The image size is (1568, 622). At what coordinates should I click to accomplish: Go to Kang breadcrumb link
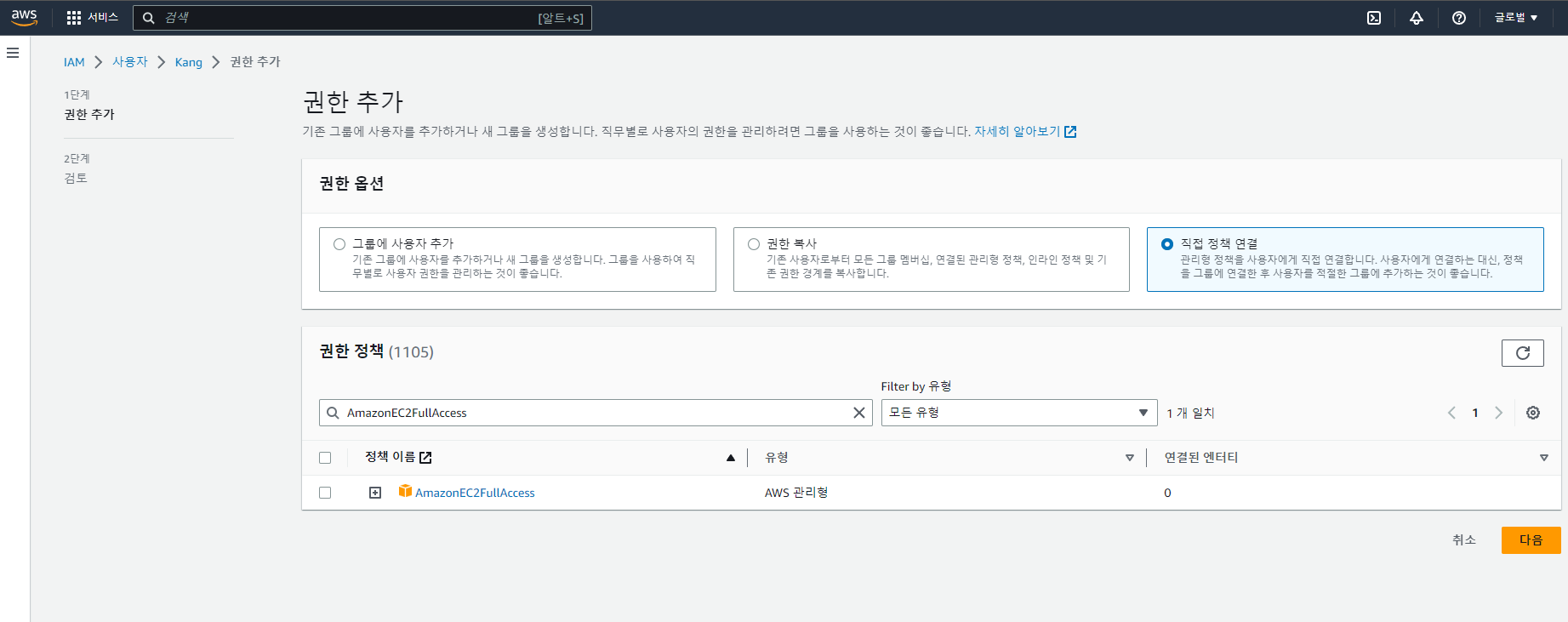click(x=189, y=62)
